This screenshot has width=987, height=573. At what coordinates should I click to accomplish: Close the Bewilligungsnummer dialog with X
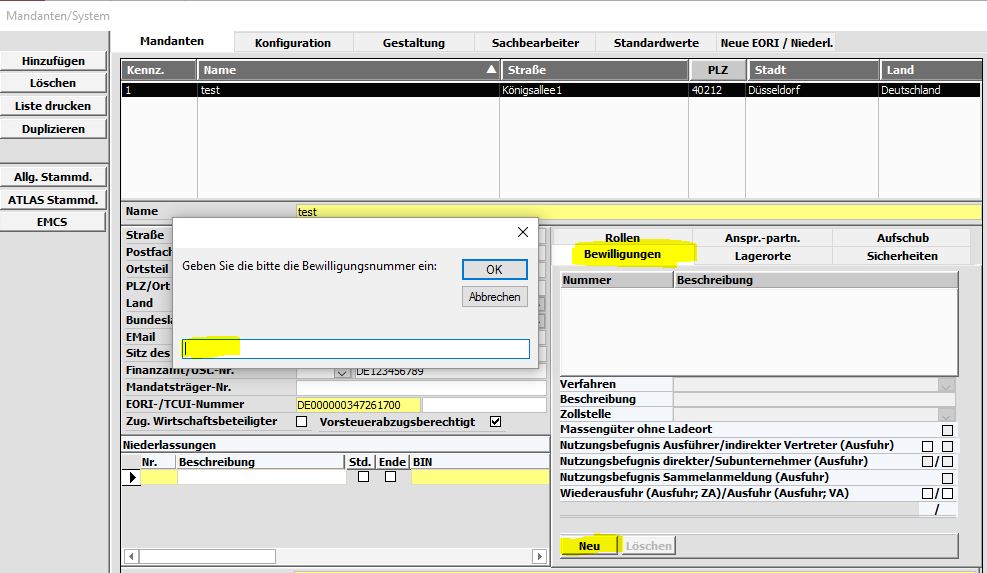point(522,232)
